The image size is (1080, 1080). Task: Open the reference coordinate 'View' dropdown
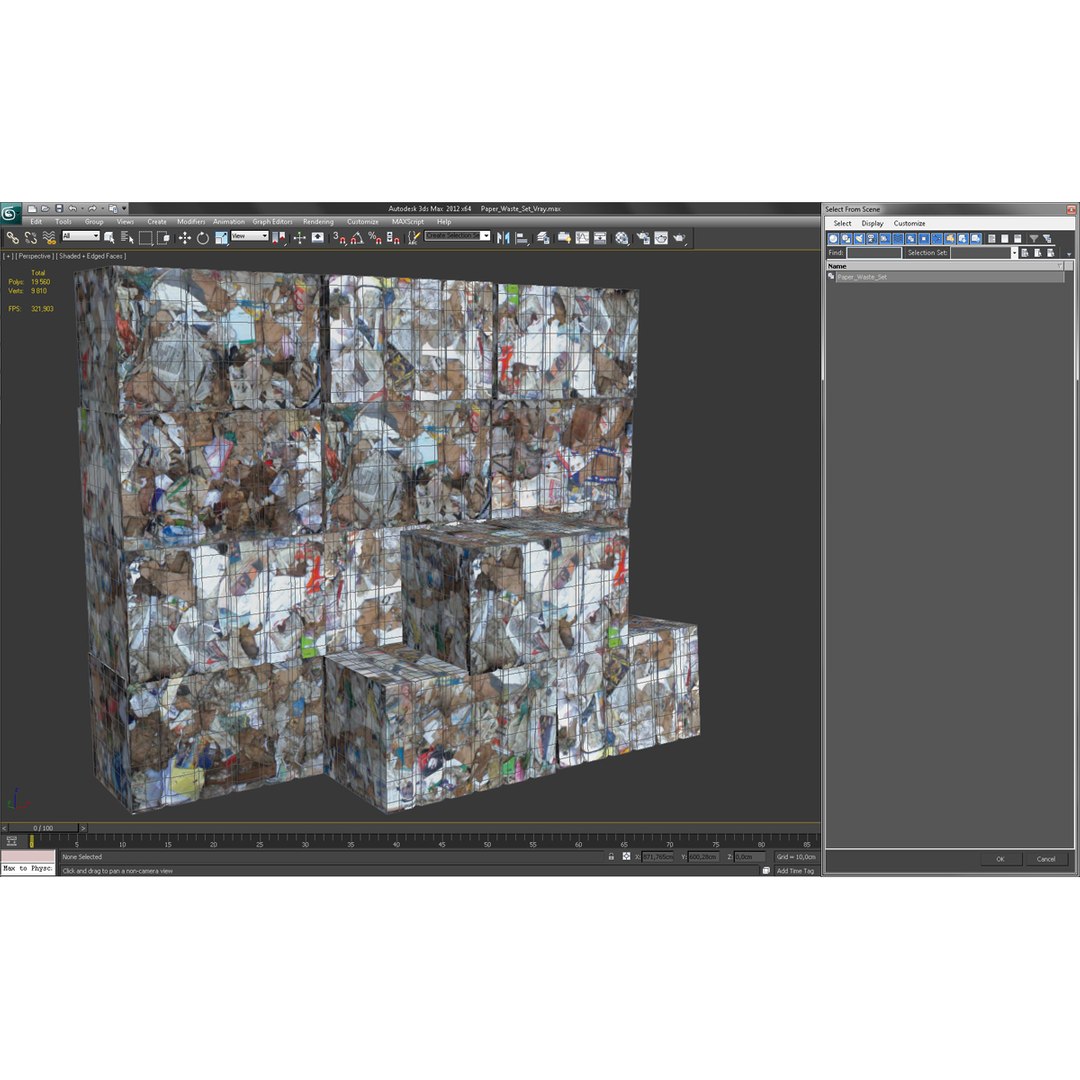[249, 236]
